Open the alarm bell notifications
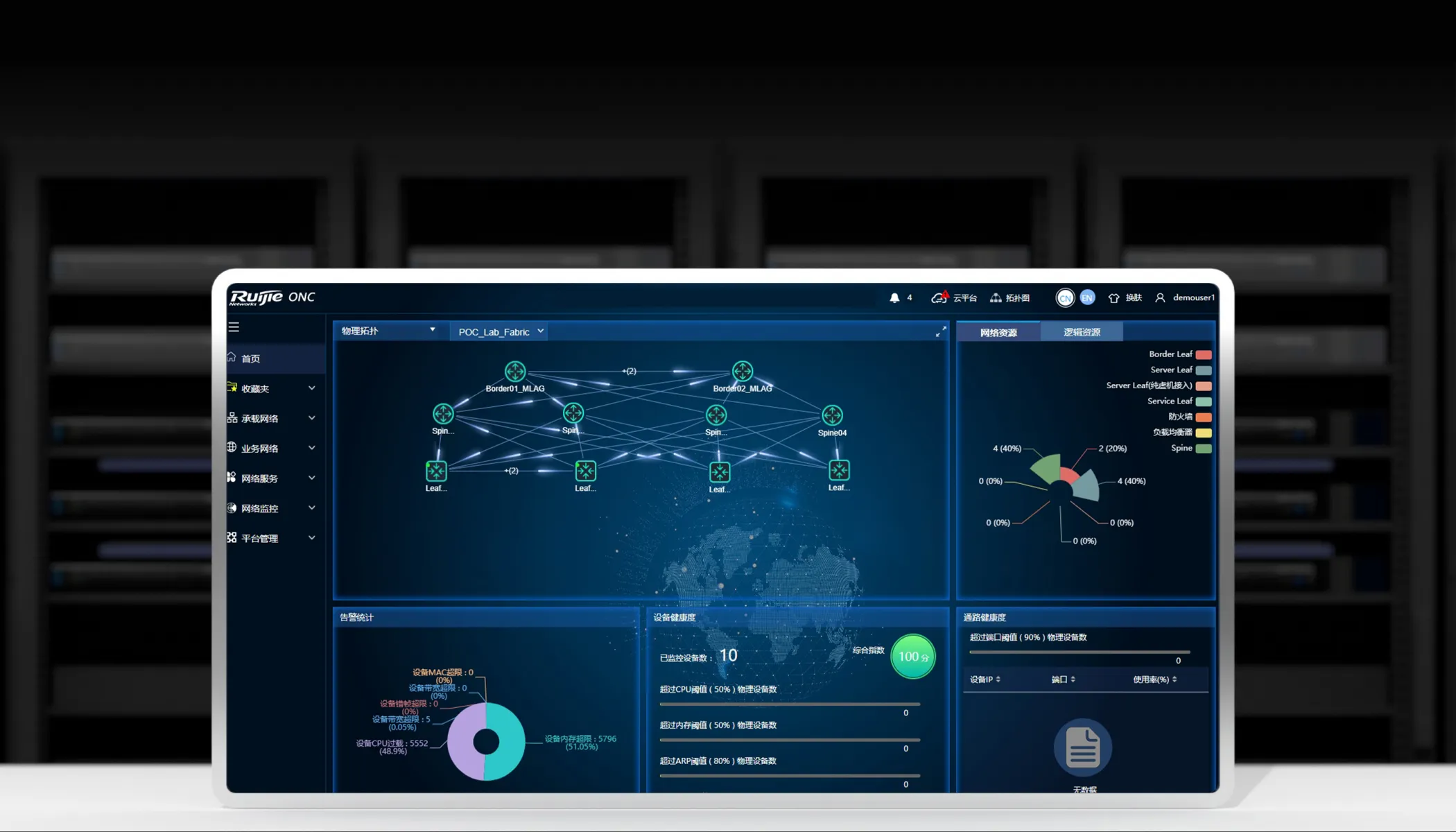Image resolution: width=1456 pixels, height=832 pixels. [x=894, y=297]
